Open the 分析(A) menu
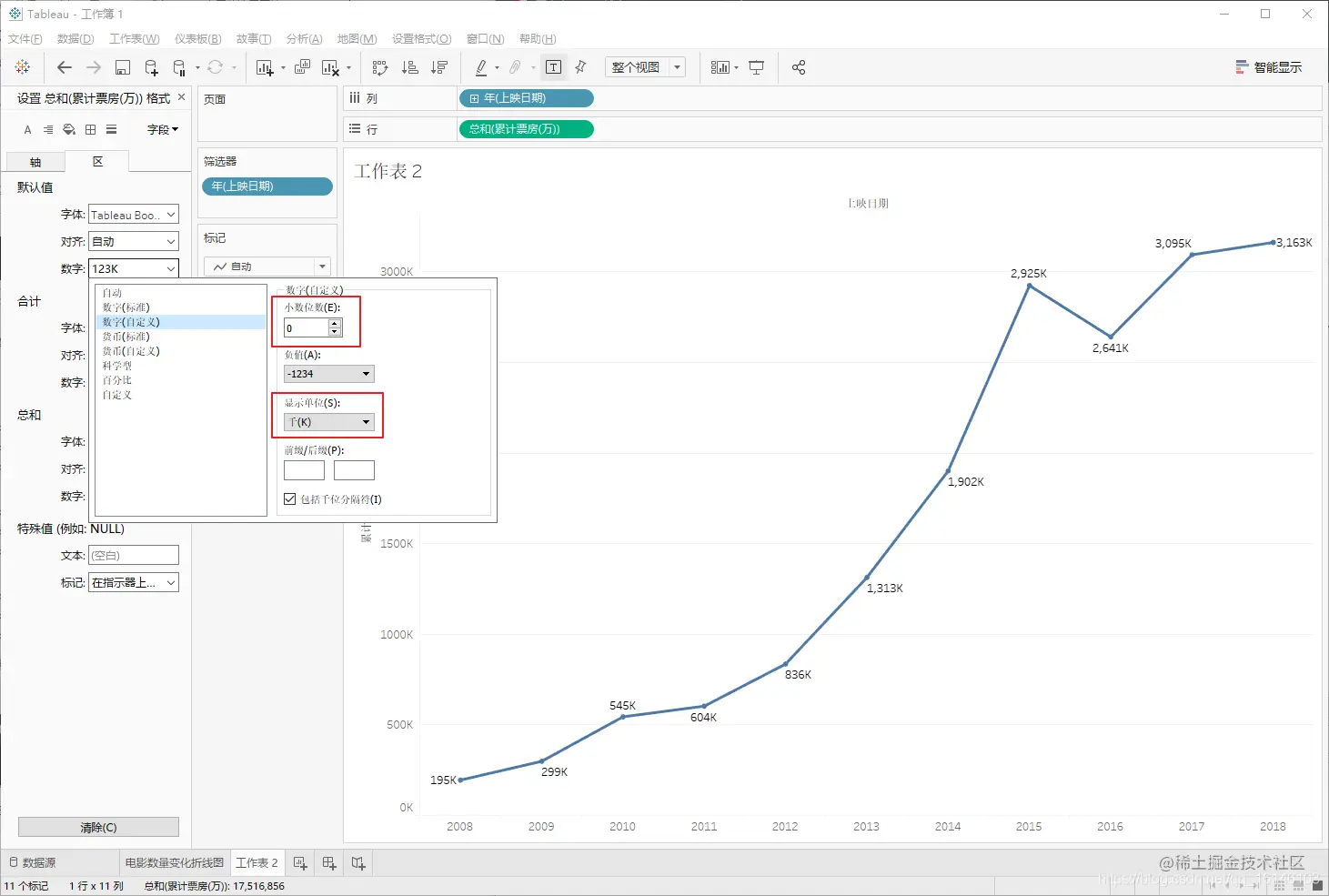Viewport: 1329px width, 896px height. pyautogui.click(x=305, y=39)
